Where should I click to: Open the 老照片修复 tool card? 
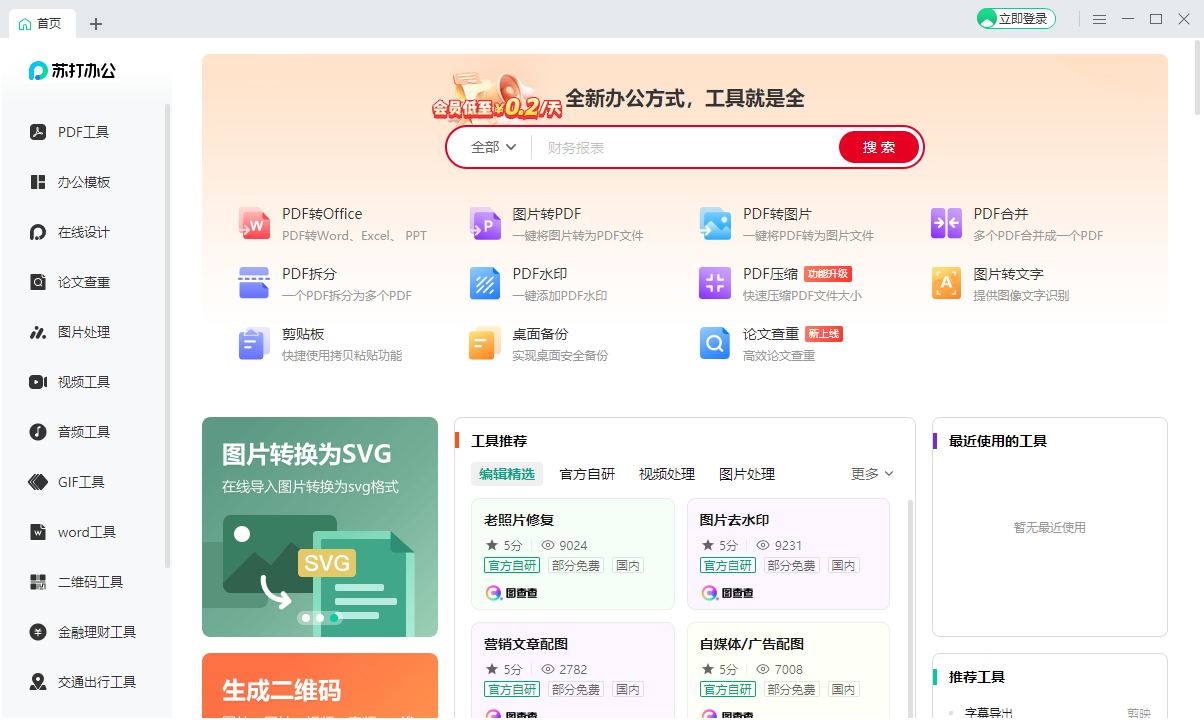click(573, 554)
